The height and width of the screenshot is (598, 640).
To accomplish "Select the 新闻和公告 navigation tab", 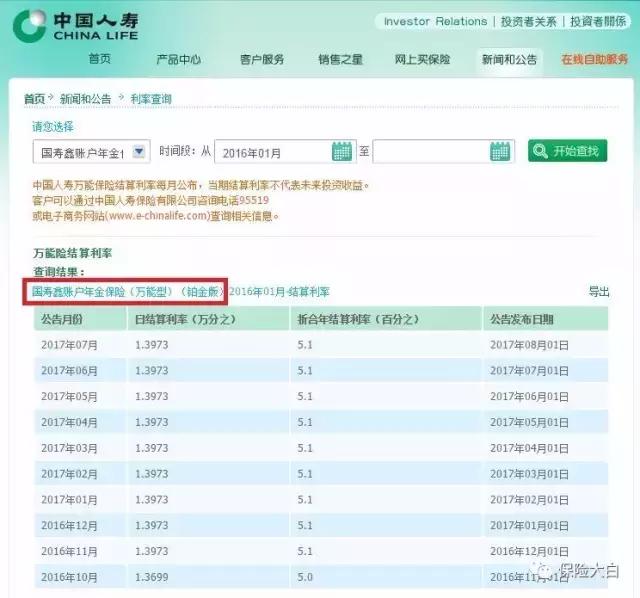I will (x=509, y=60).
